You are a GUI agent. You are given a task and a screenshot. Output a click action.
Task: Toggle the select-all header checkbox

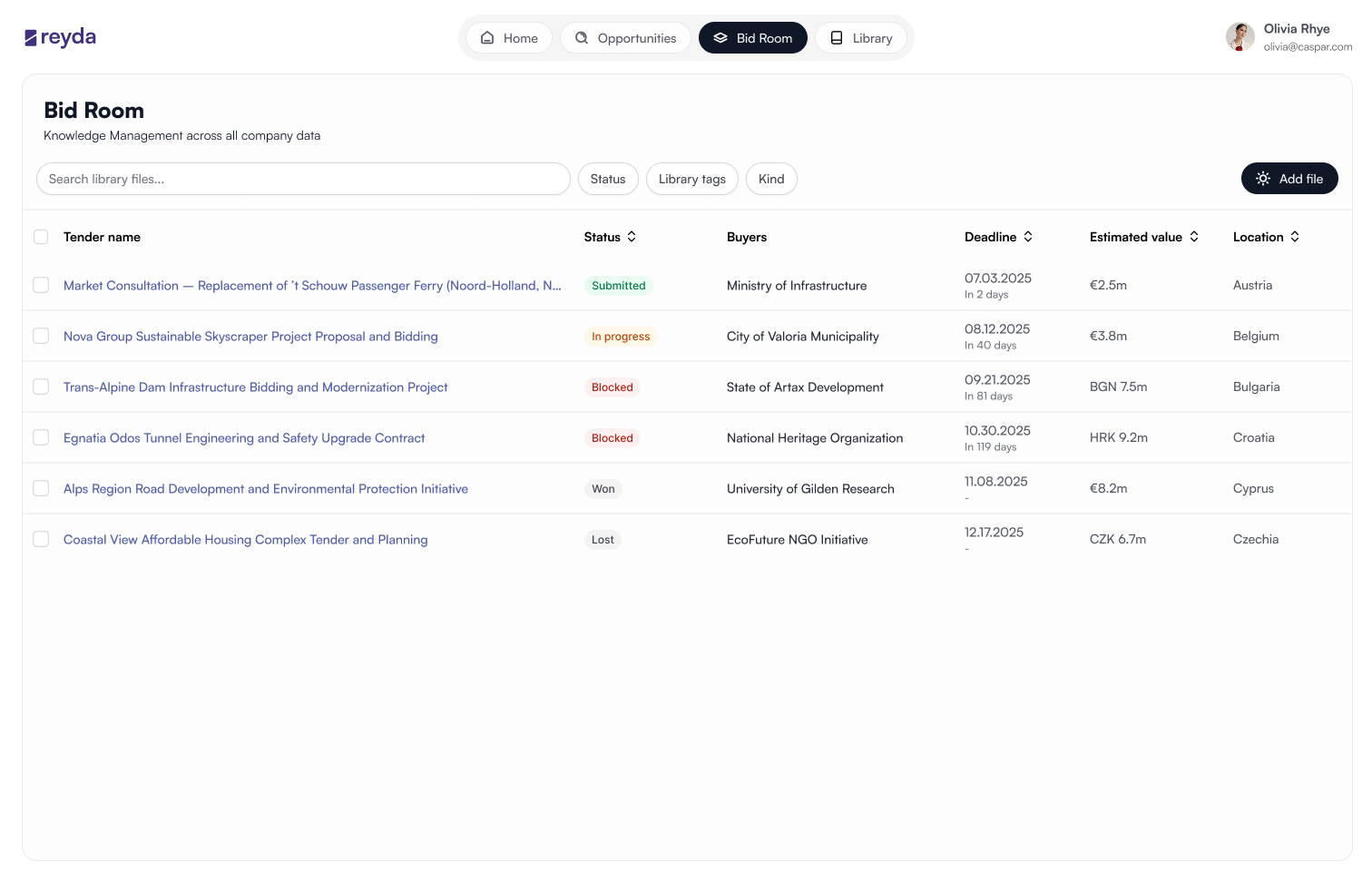pyautogui.click(x=41, y=237)
